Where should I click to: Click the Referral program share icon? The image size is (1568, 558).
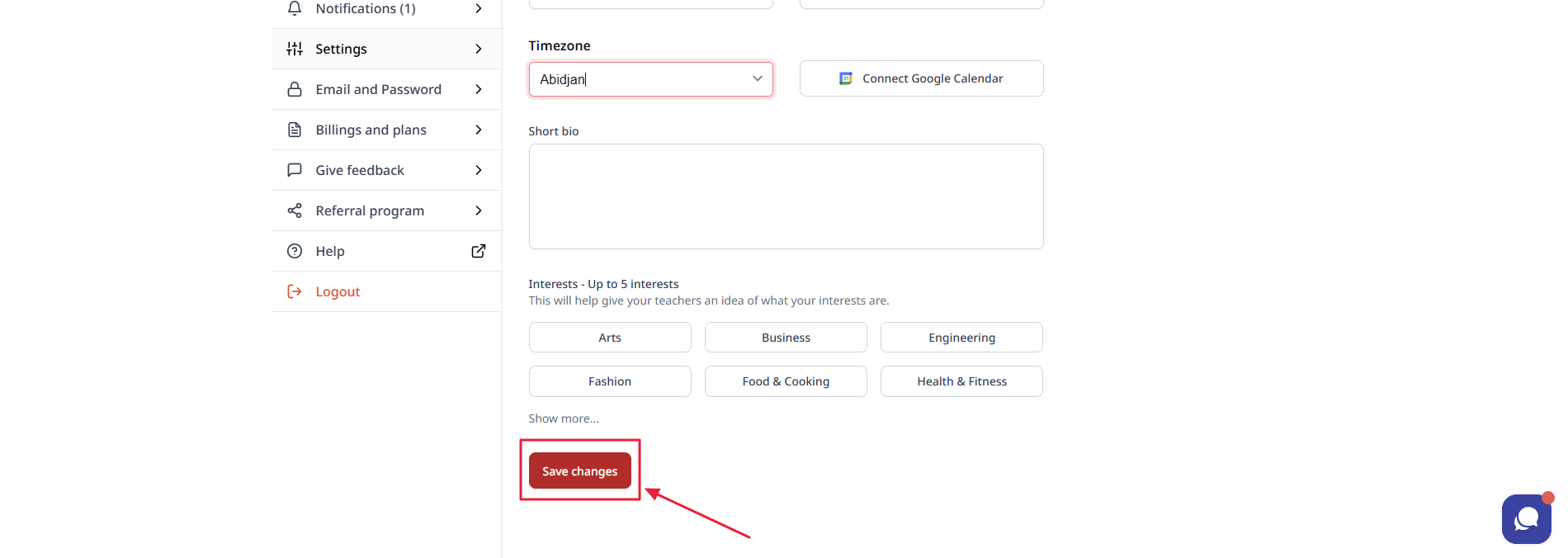pos(295,210)
